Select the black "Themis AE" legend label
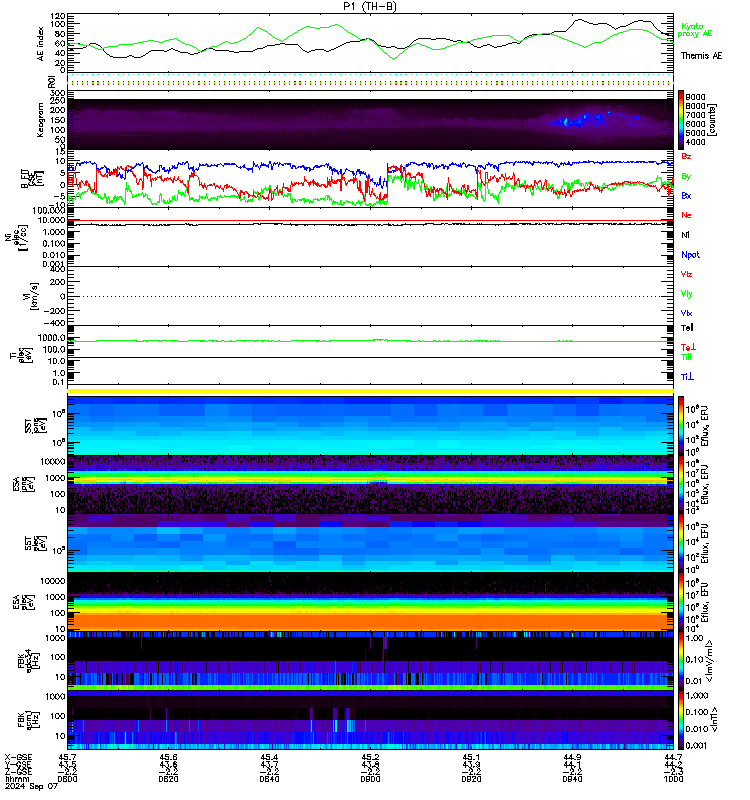The height and width of the screenshot is (800, 750). pyautogui.click(x=701, y=56)
